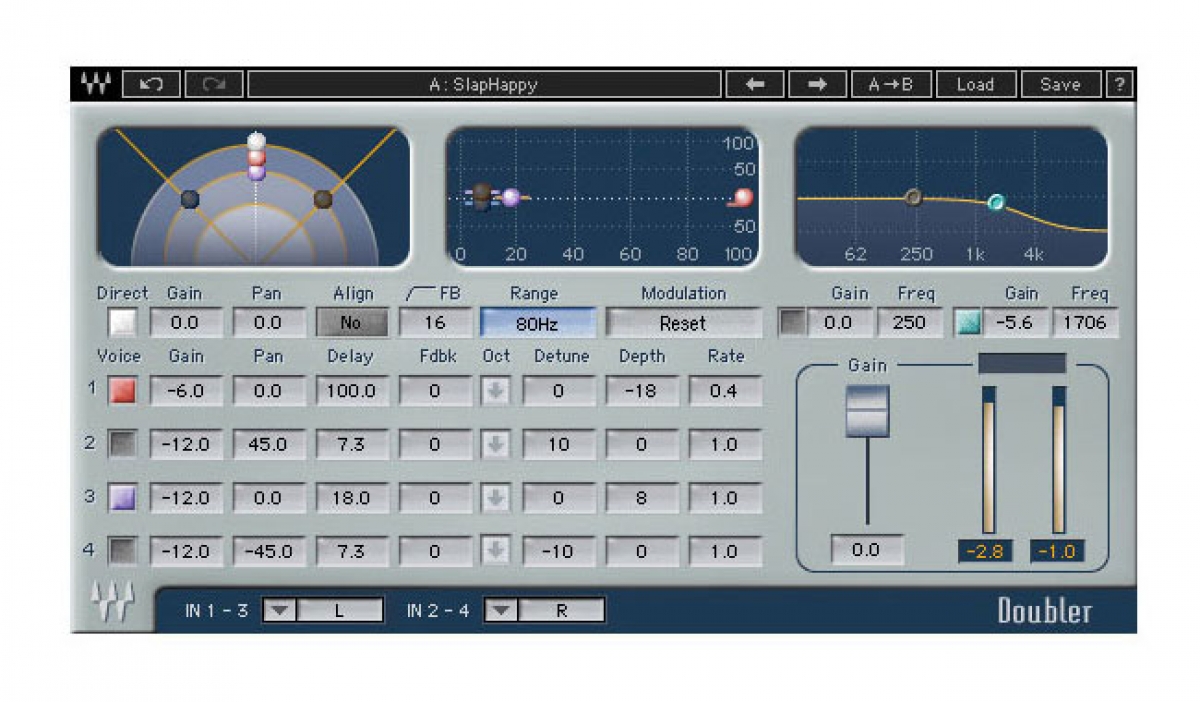Go to next preset arrow

tap(818, 84)
